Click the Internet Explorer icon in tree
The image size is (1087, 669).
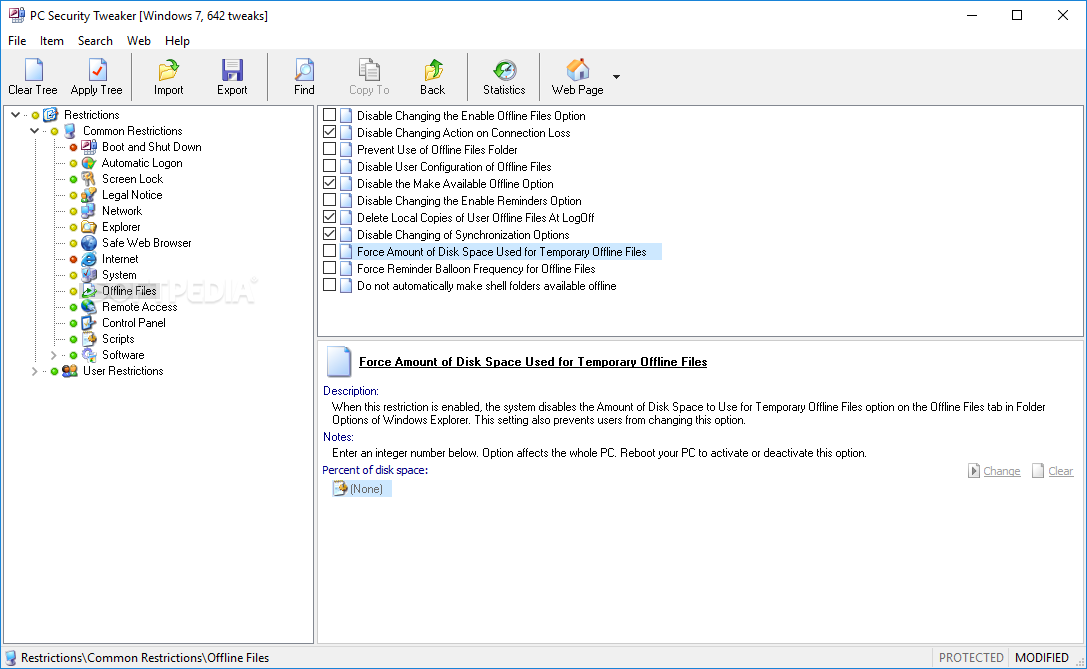(x=89, y=259)
